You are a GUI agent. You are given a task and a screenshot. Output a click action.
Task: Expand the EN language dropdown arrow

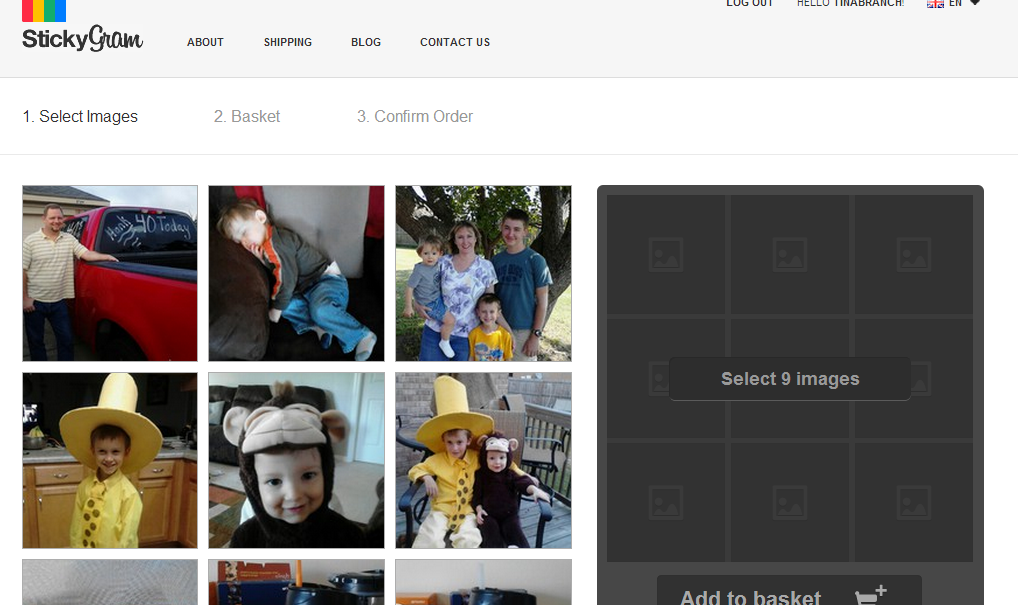(x=975, y=4)
